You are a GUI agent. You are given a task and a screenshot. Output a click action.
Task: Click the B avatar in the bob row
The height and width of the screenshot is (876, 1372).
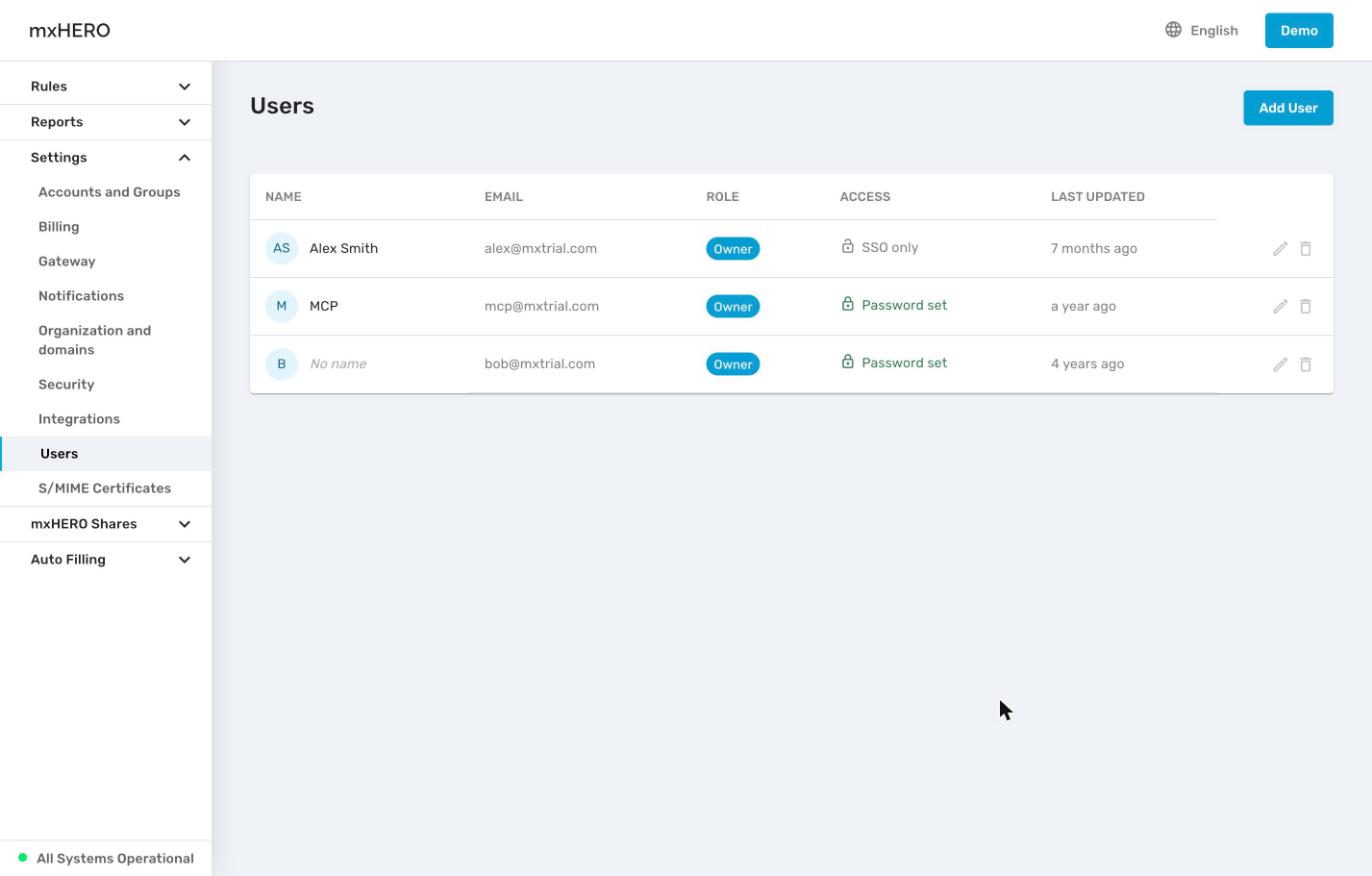tap(281, 364)
